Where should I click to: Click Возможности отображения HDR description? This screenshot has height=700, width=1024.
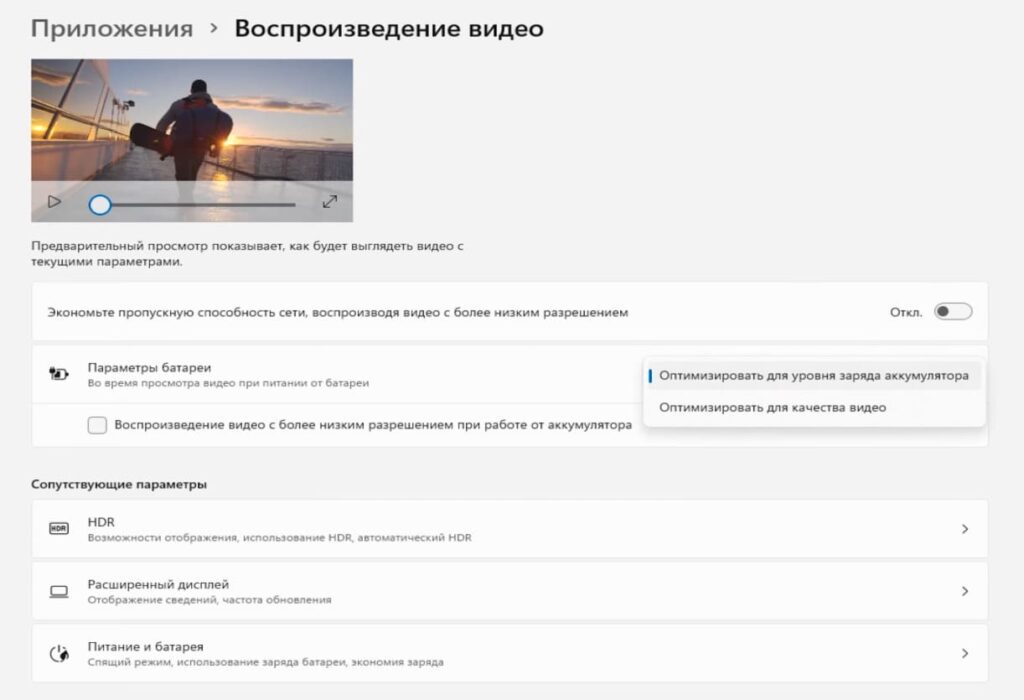(x=280, y=537)
